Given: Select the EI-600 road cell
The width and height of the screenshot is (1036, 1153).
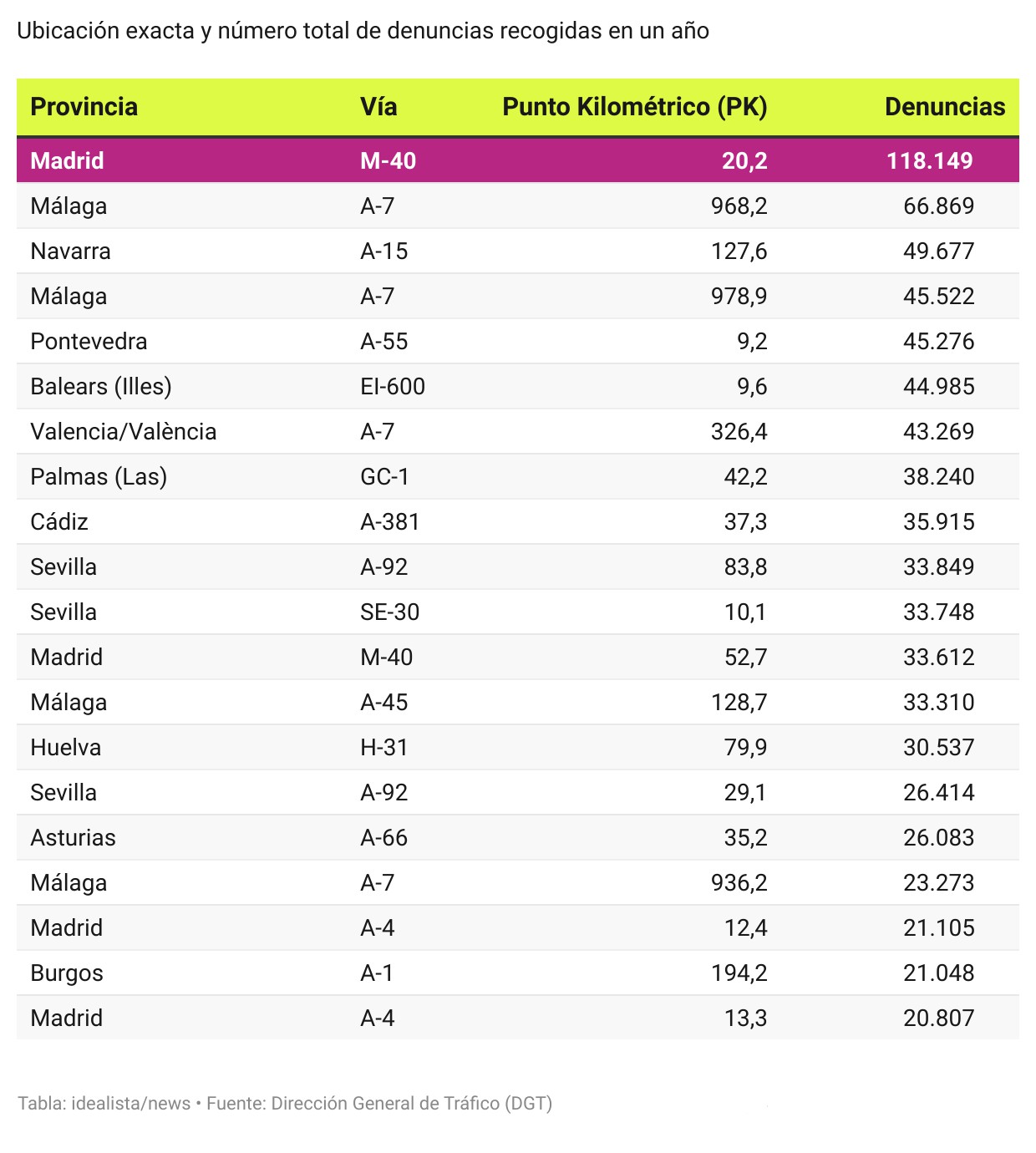Looking at the screenshot, I should click(393, 386).
